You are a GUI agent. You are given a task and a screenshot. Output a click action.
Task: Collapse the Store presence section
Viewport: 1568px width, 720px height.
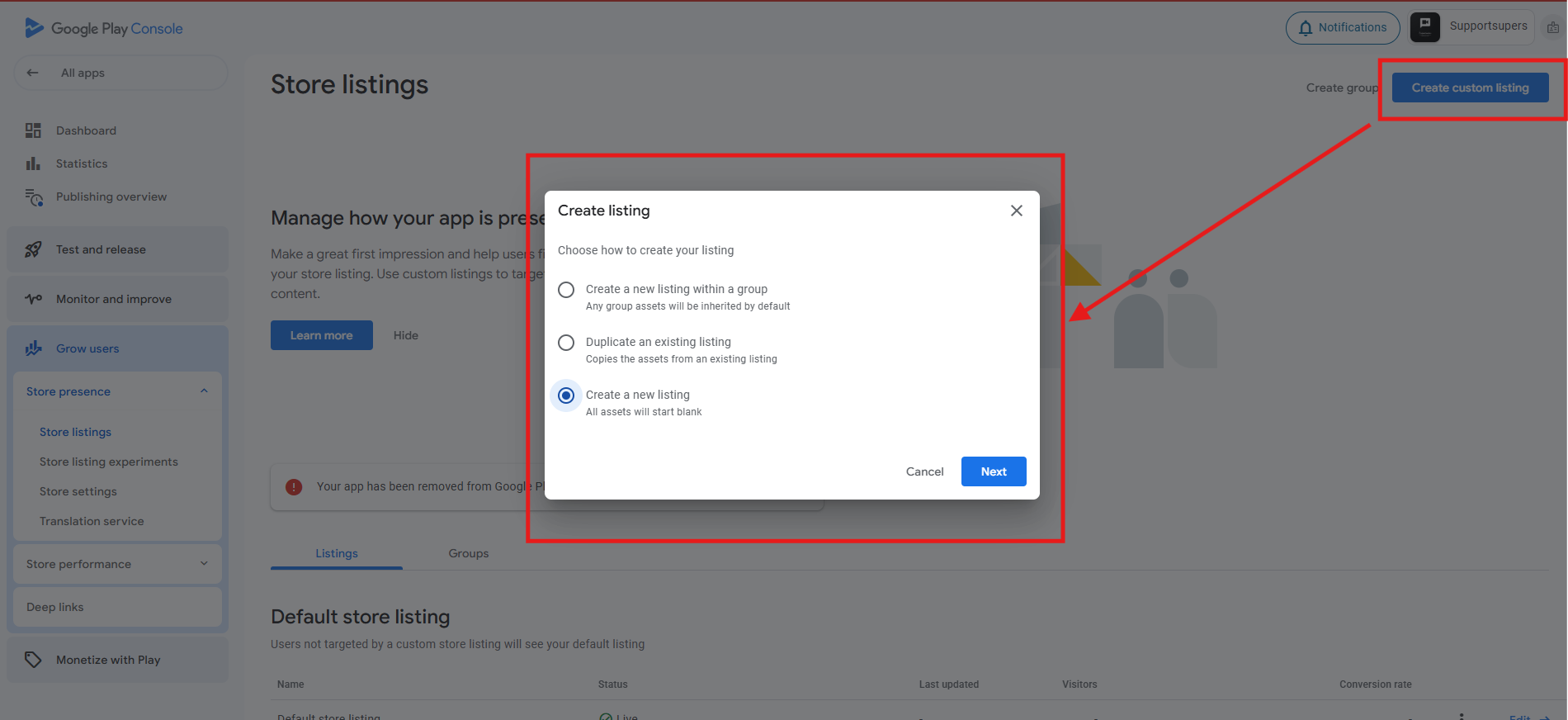[x=204, y=391]
